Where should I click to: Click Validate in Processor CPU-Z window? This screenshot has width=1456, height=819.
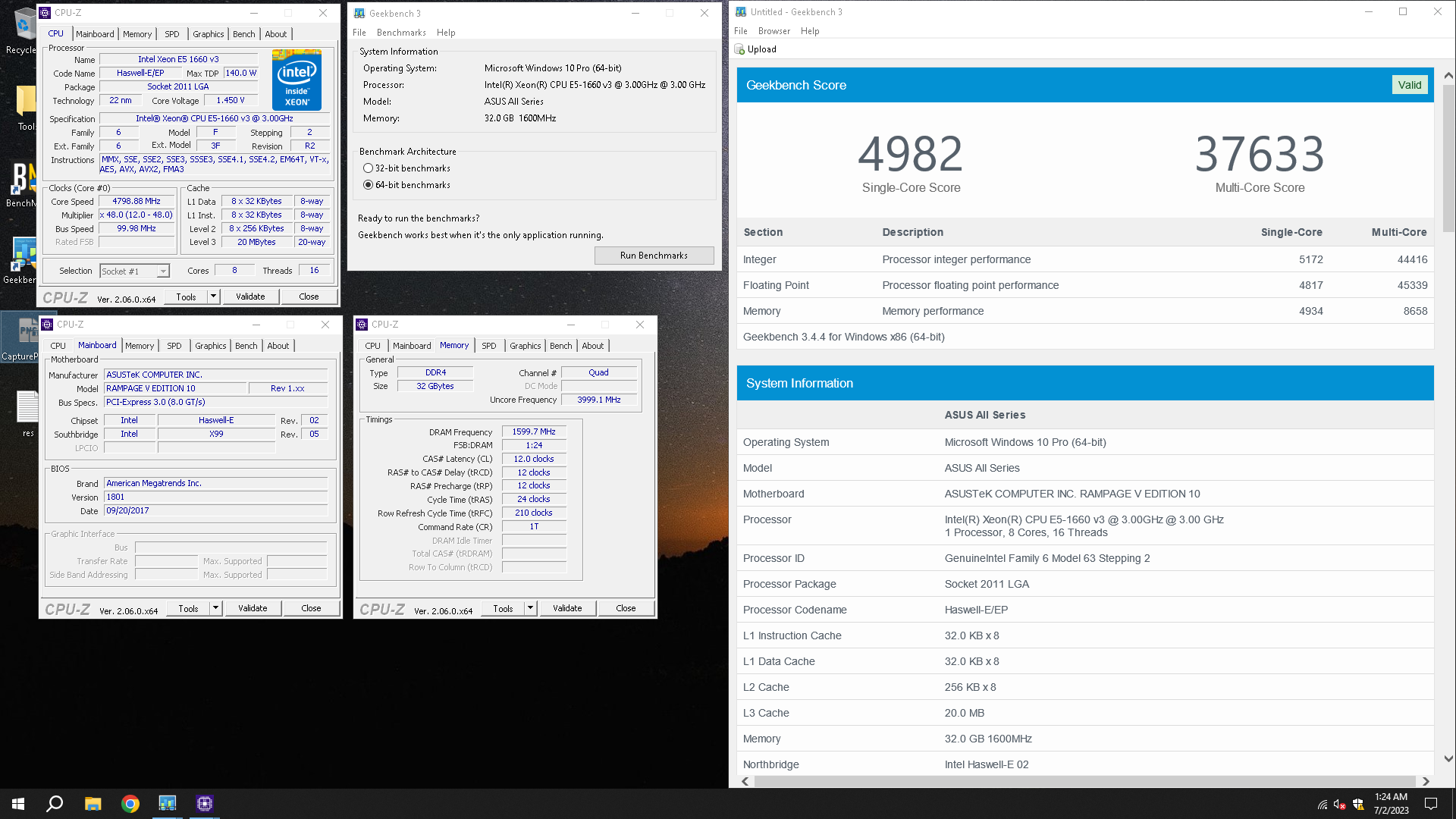click(250, 297)
